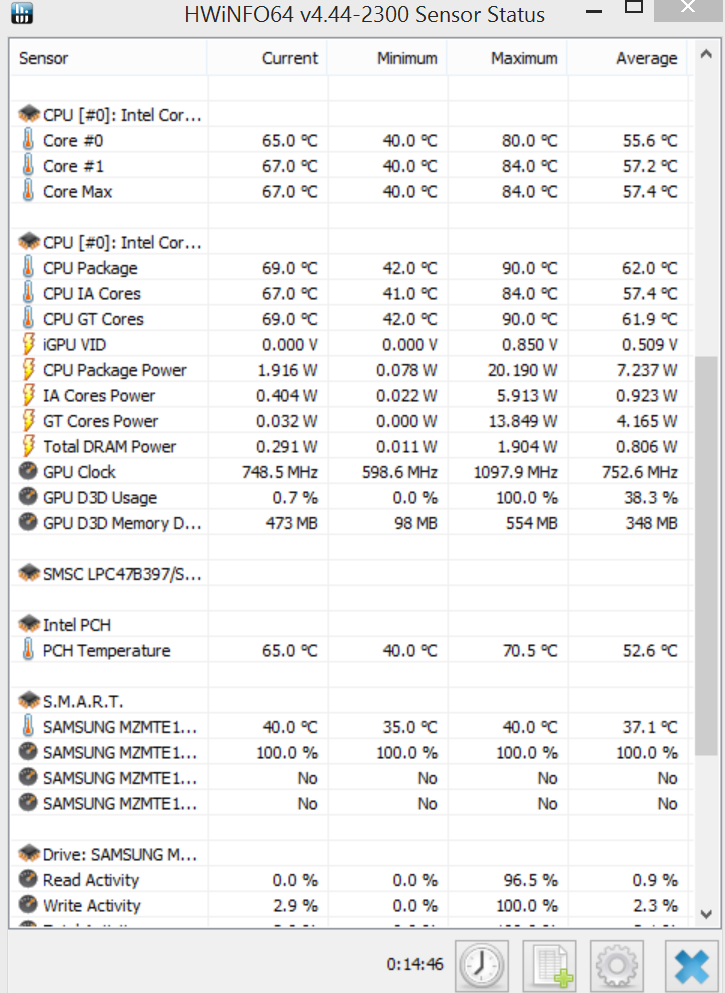Viewport: 725px width, 993px height.
Task: Select the Sensor column header
Action: [x=44, y=58]
